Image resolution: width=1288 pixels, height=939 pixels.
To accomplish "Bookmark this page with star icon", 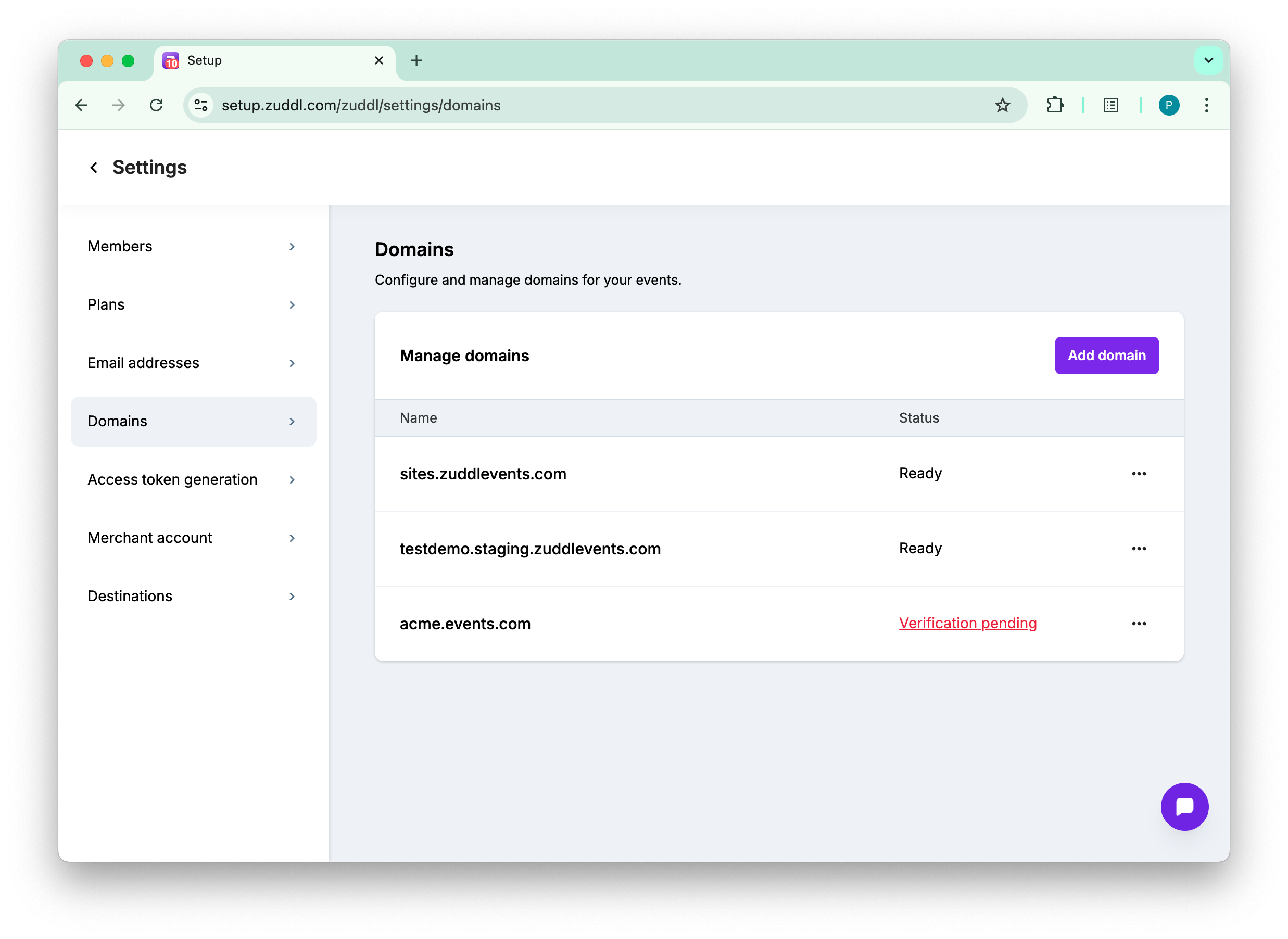I will tap(1002, 105).
